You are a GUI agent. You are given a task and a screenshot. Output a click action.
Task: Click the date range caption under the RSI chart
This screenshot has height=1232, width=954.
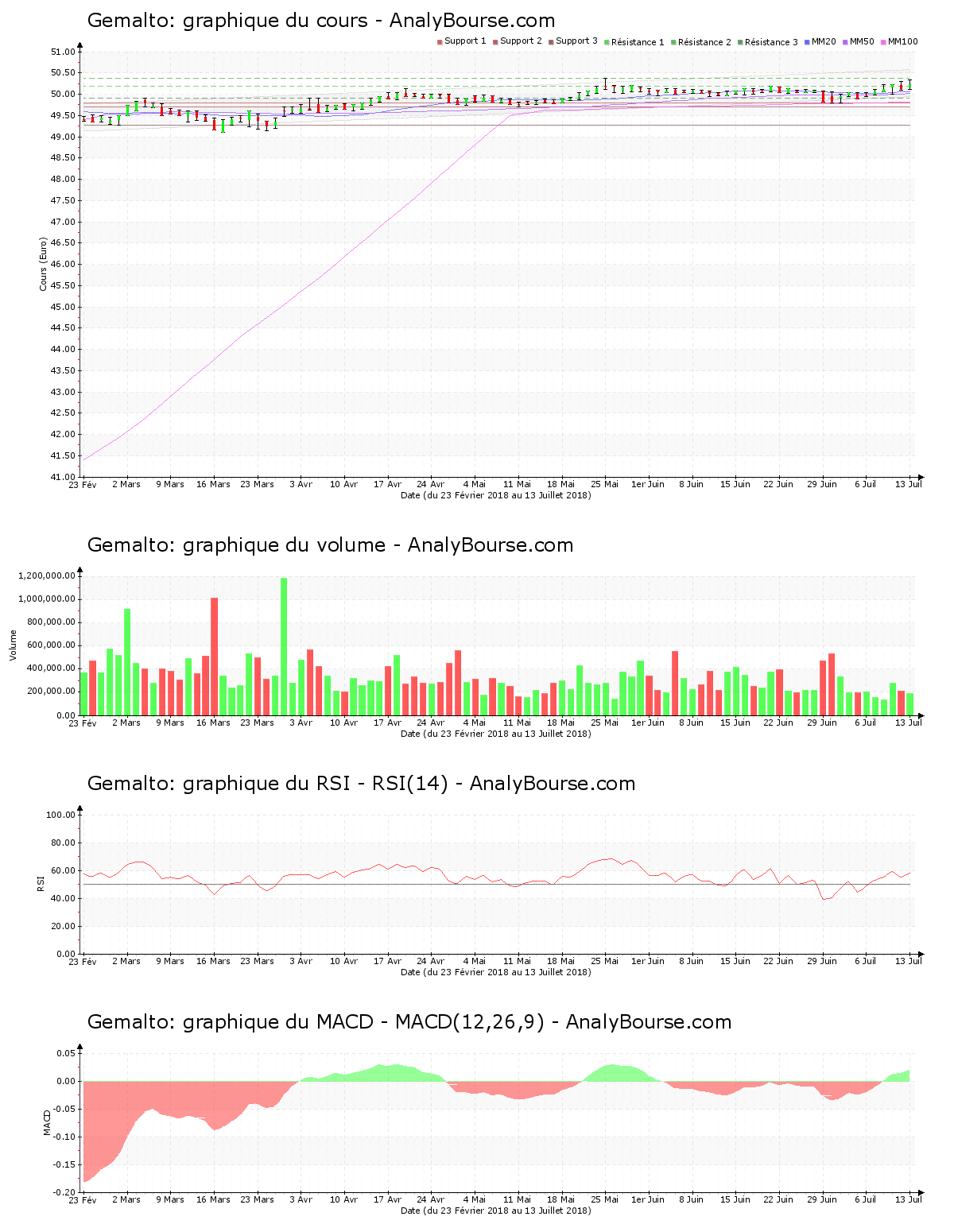496,972
